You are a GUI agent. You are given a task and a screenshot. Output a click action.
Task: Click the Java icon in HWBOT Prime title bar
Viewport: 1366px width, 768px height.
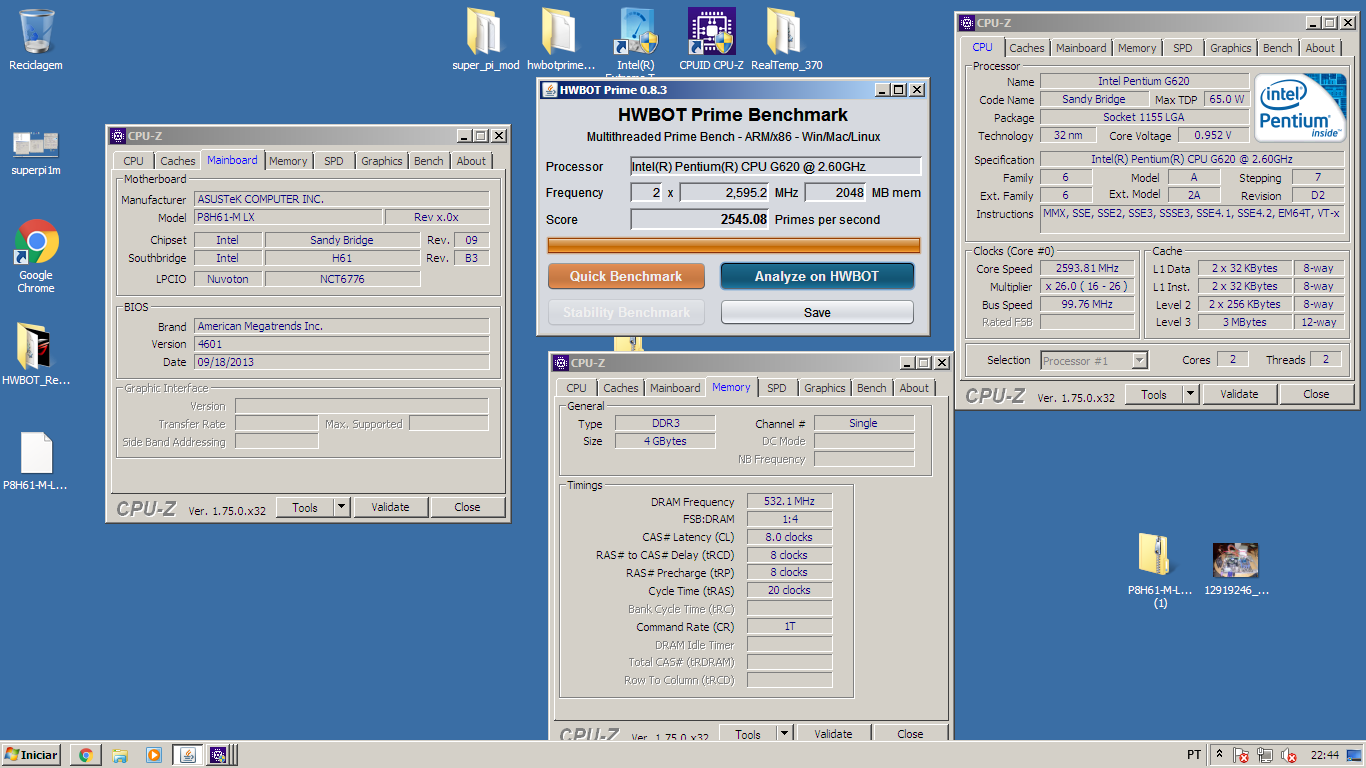click(549, 90)
